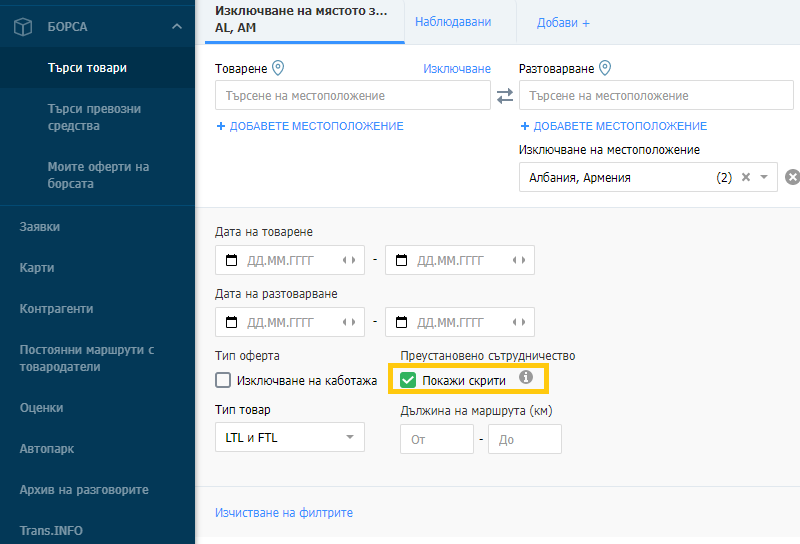Image resolution: width=800 pixels, height=544 pixels.
Task: Clear the Албания, Армения selection
Action: point(746,177)
